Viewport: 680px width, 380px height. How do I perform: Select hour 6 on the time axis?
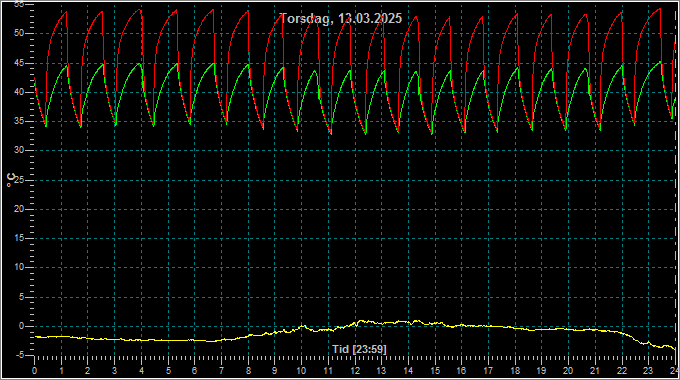(x=194, y=371)
